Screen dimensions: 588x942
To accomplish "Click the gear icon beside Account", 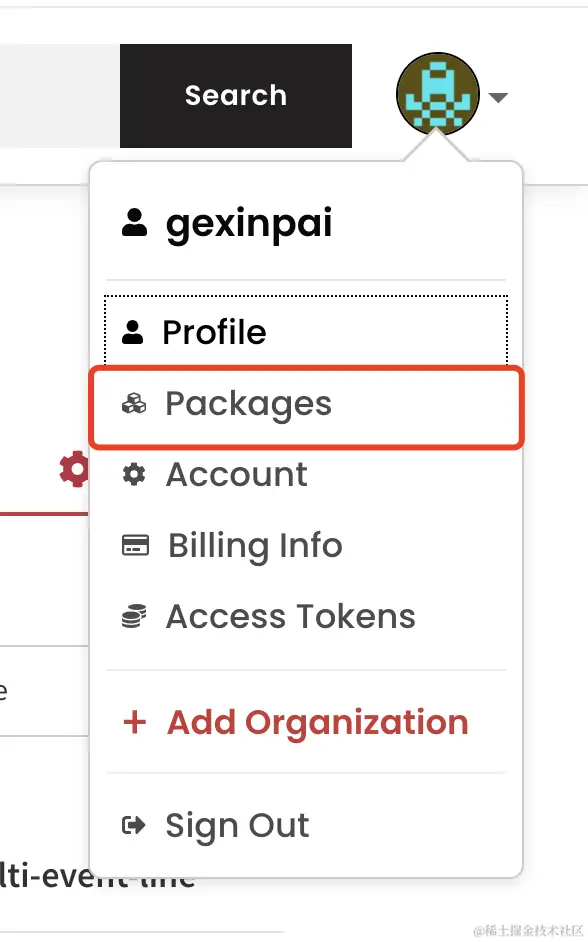I will tap(133, 475).
